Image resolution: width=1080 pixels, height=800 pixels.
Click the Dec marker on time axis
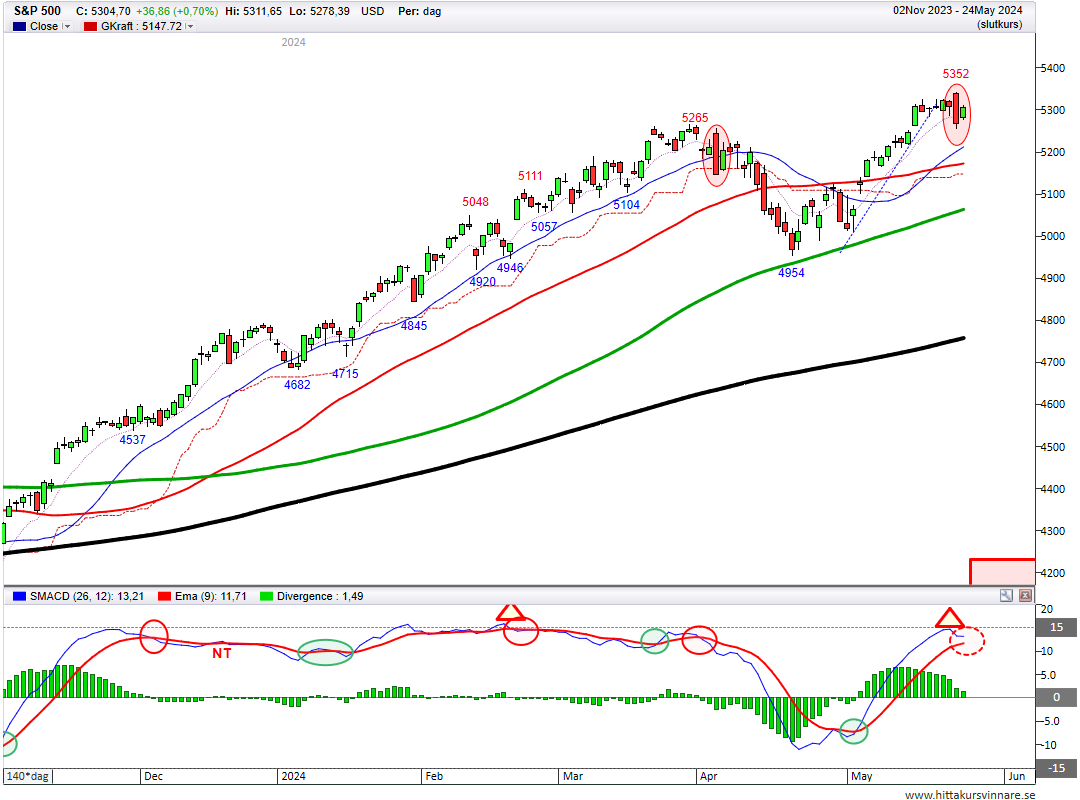tap(153, 776)
